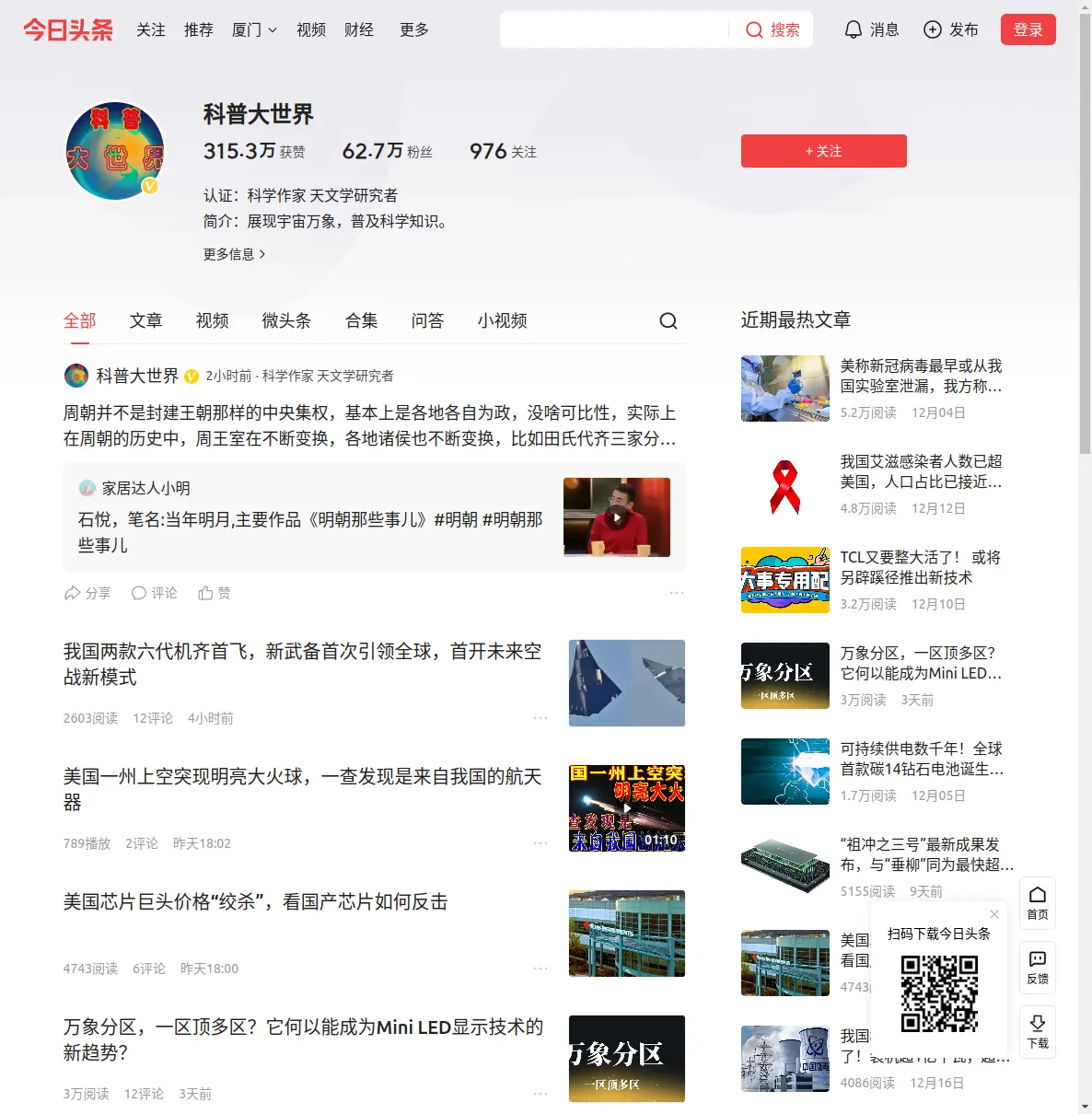Click the 62.7万 粉丝 followers count
The width and height of the screenshot is (1092, 1114).
[x=388, y=151]
